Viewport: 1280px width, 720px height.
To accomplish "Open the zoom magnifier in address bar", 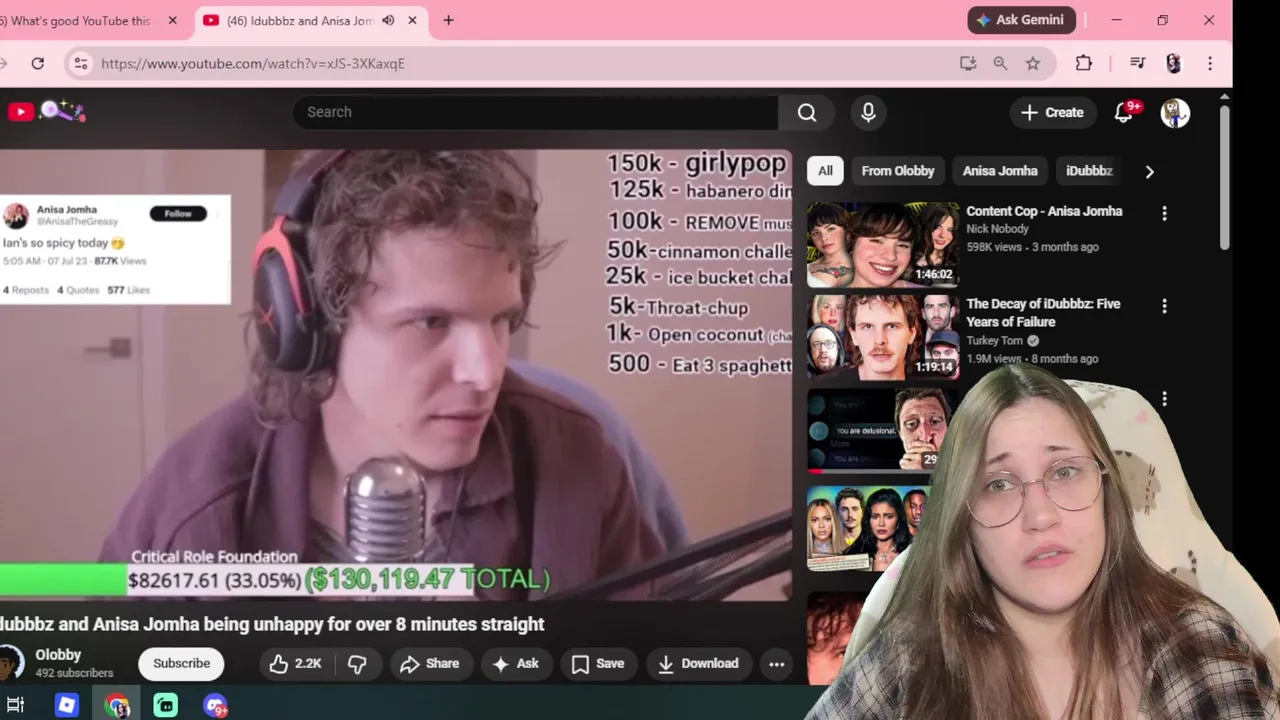I will (x=1000, y=63).
